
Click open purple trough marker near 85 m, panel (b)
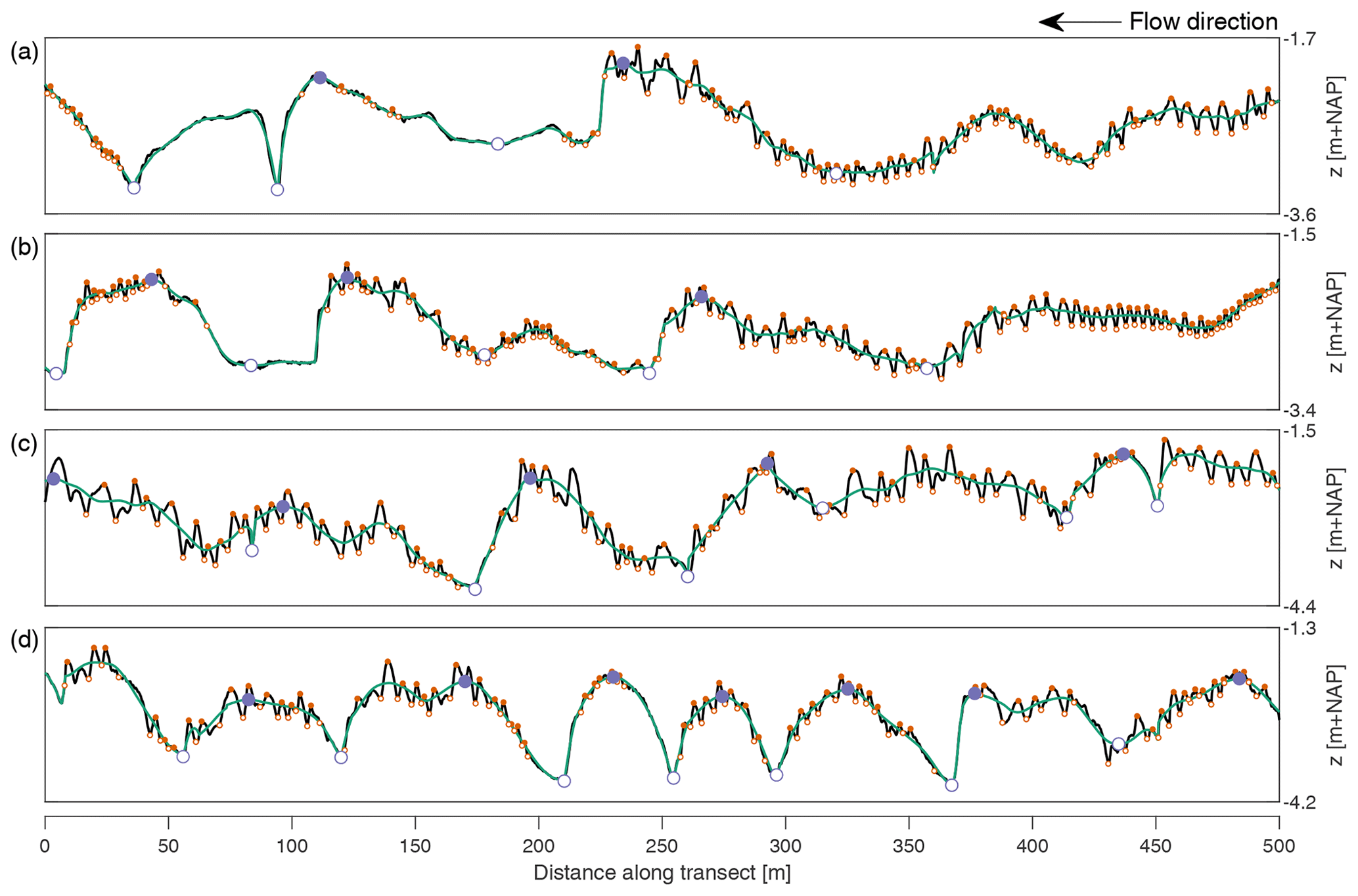(x=251, y=365)
